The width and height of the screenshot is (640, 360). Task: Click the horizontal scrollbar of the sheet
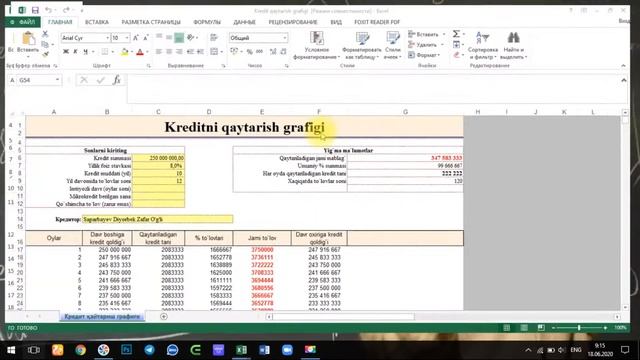pos(344,316)
